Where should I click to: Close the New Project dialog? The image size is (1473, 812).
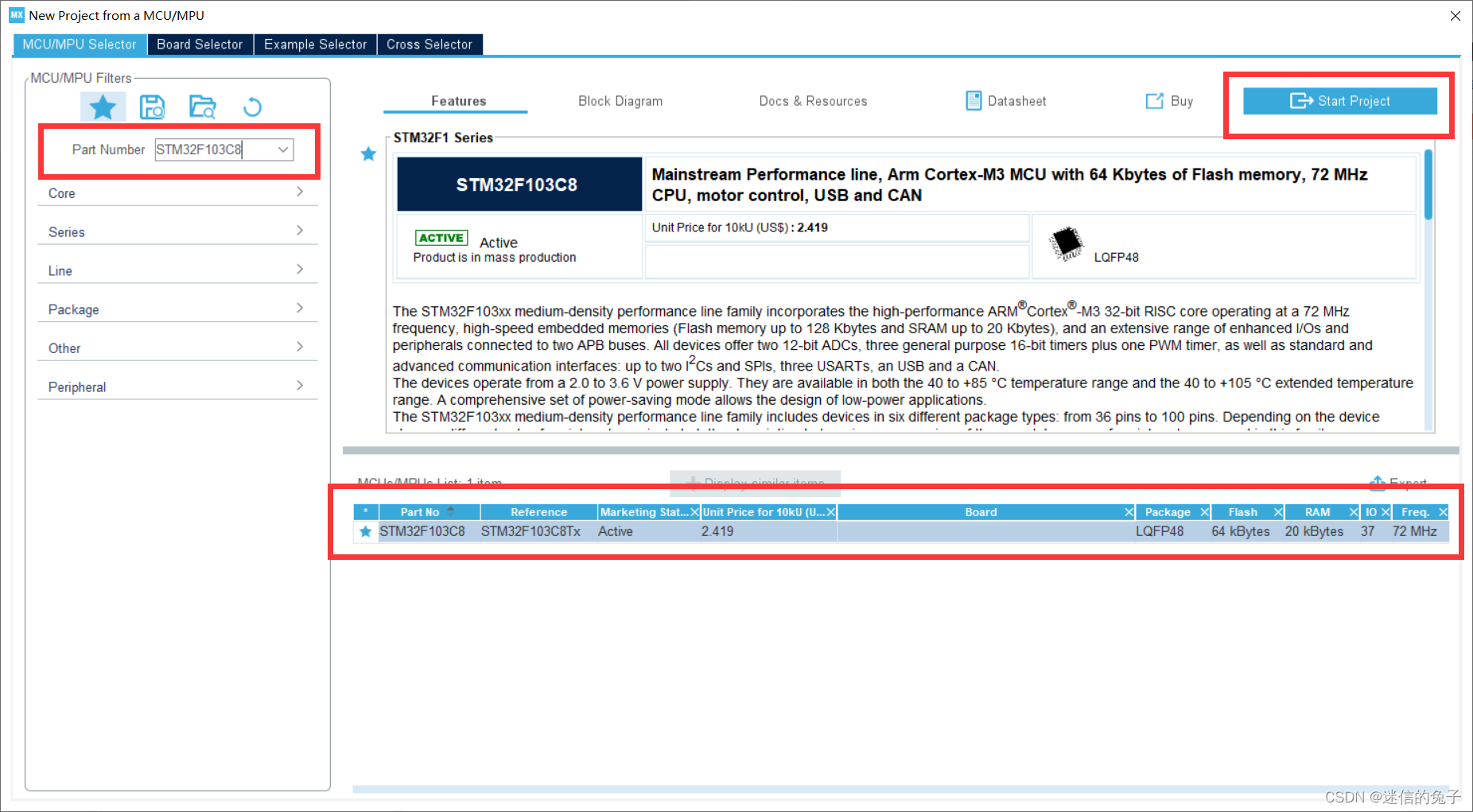[x=1455, y=15]
